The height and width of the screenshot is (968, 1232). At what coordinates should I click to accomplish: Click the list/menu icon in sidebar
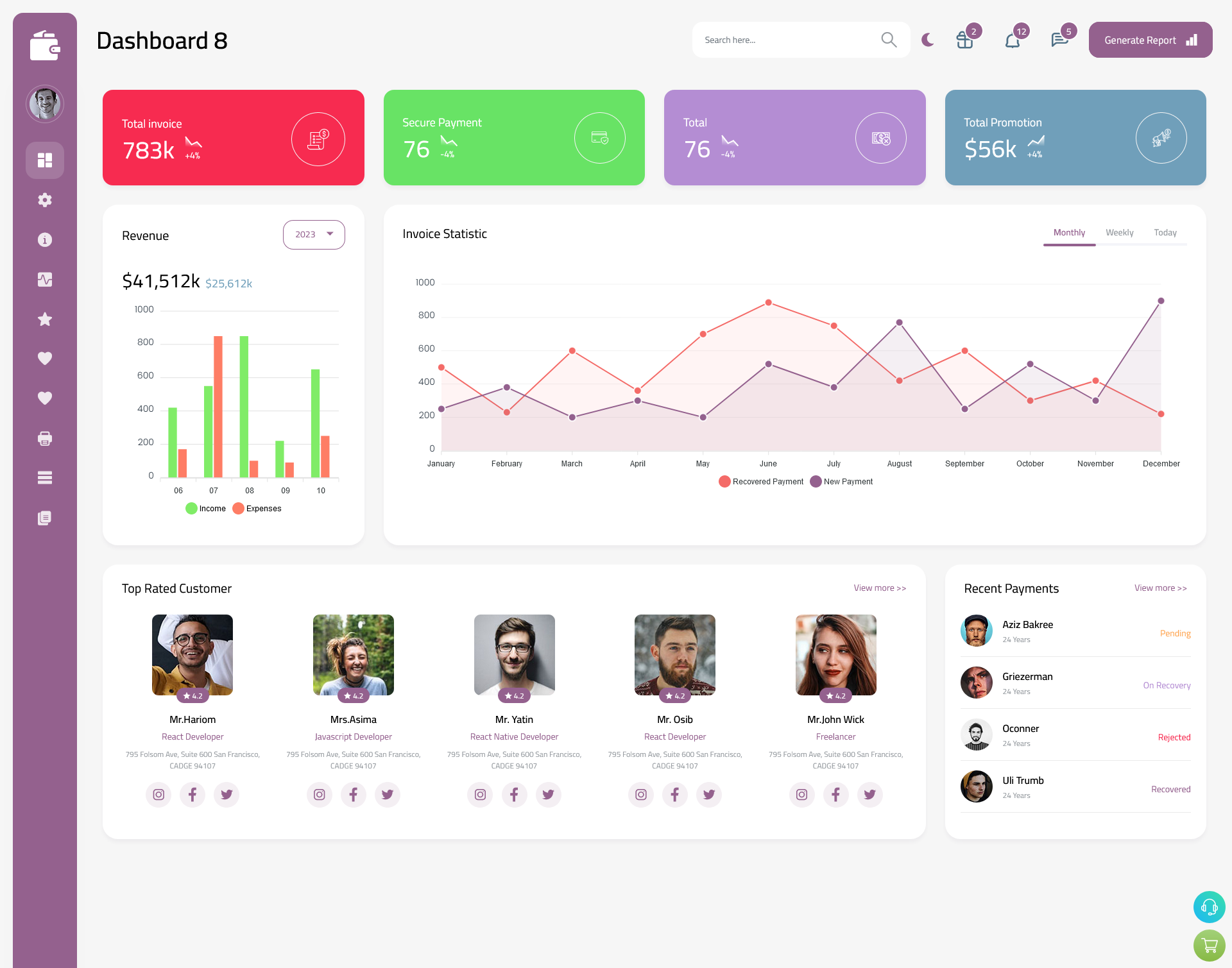pos(44,477)
